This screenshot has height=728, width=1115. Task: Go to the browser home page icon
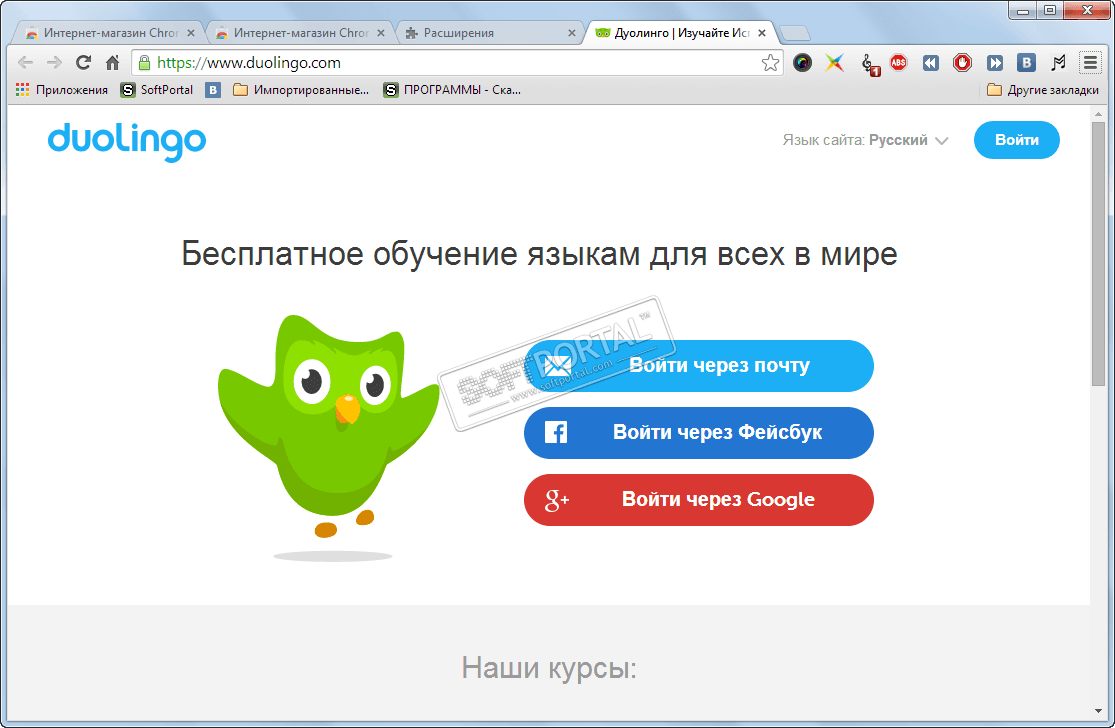pyautogui.click(x=112, y=63)
